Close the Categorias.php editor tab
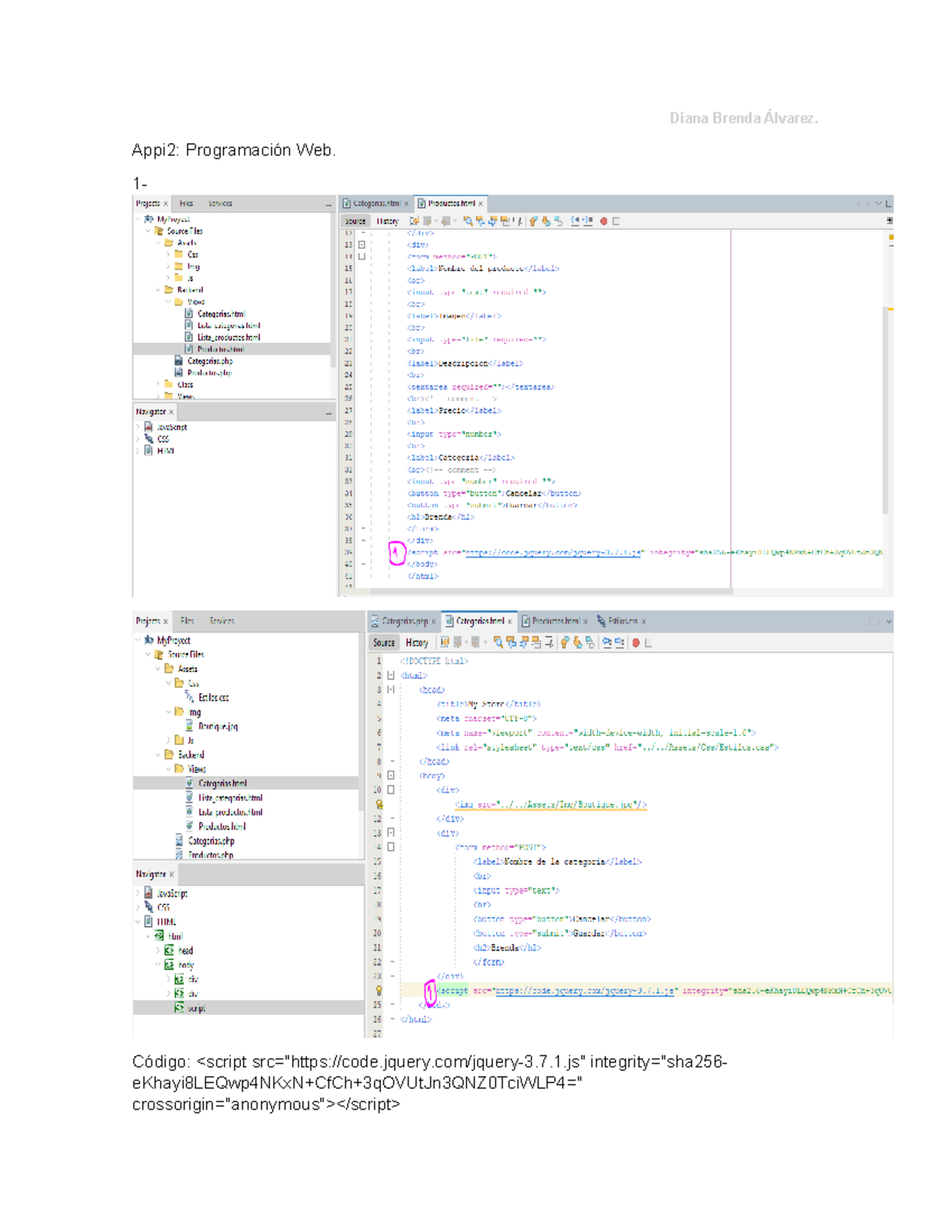The height and width of the screenshot is (1232, 952). 433,621
